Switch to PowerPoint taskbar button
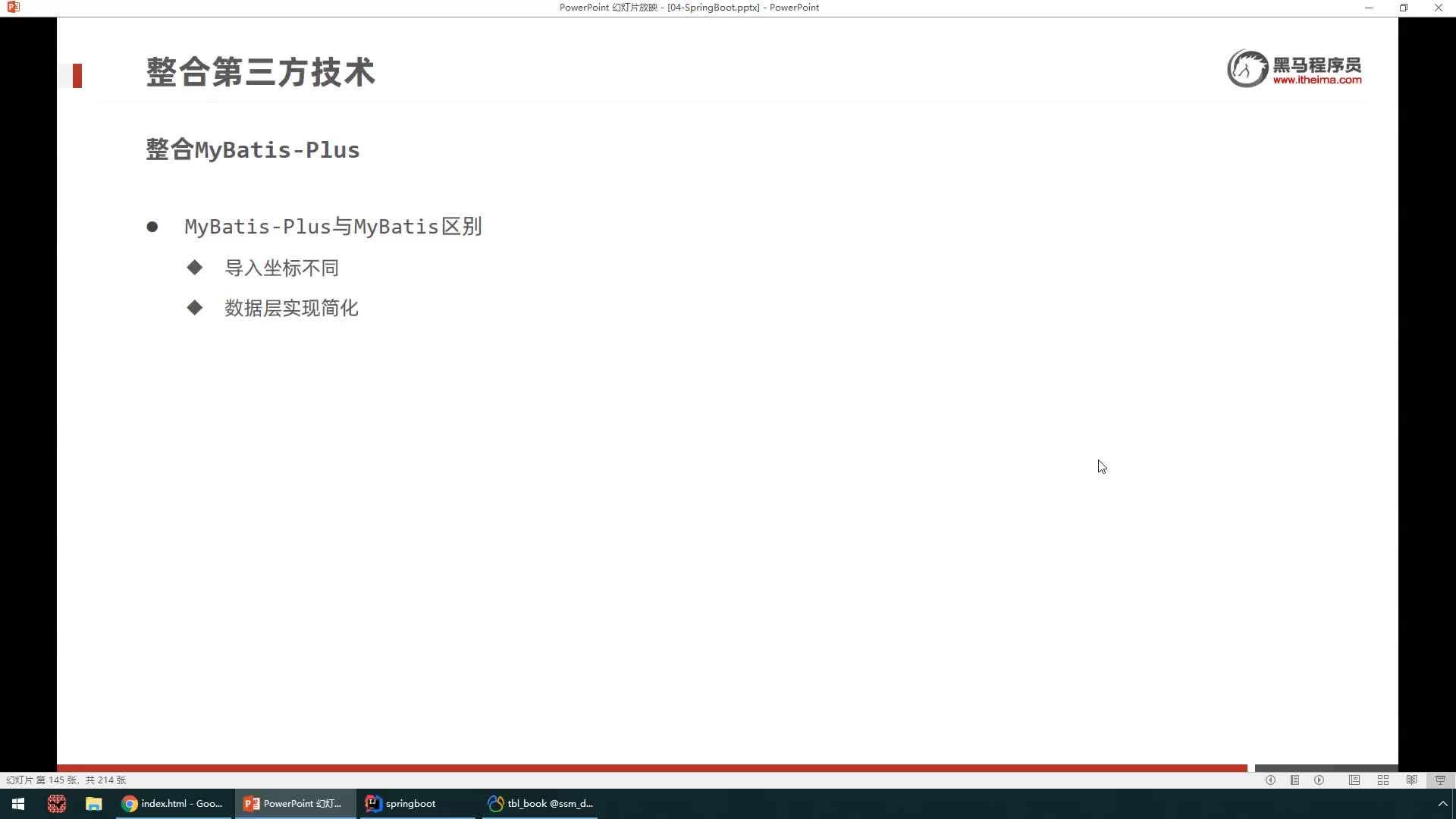 pyautogui.click(x=295, y=804)
